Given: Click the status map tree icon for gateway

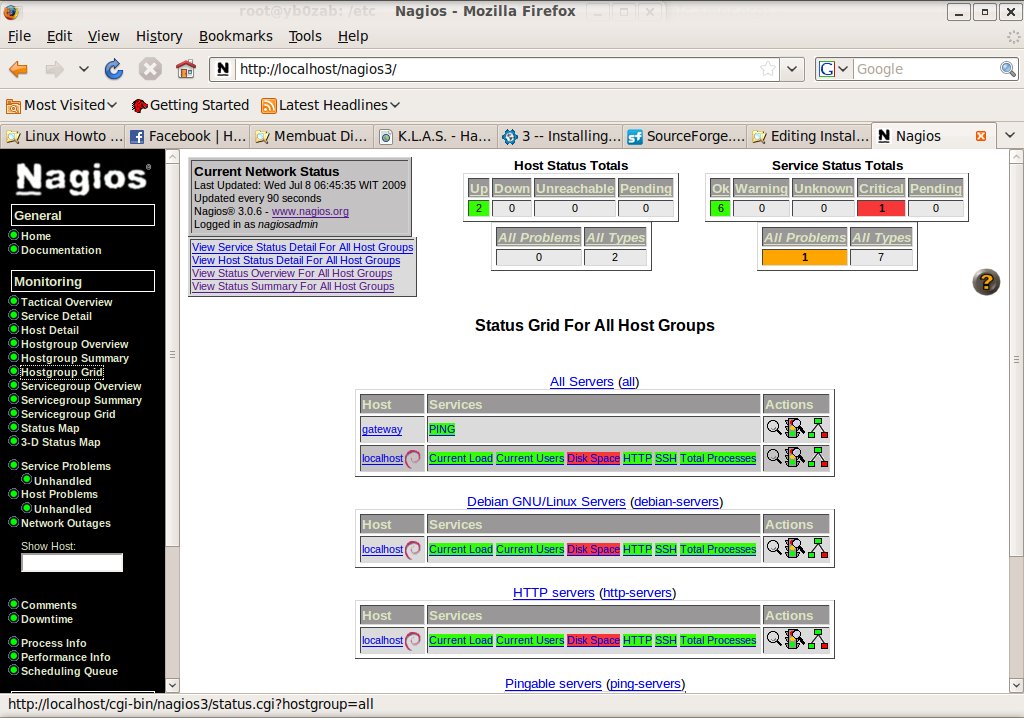Looking at the screenshot, I should tap(818, 429).
